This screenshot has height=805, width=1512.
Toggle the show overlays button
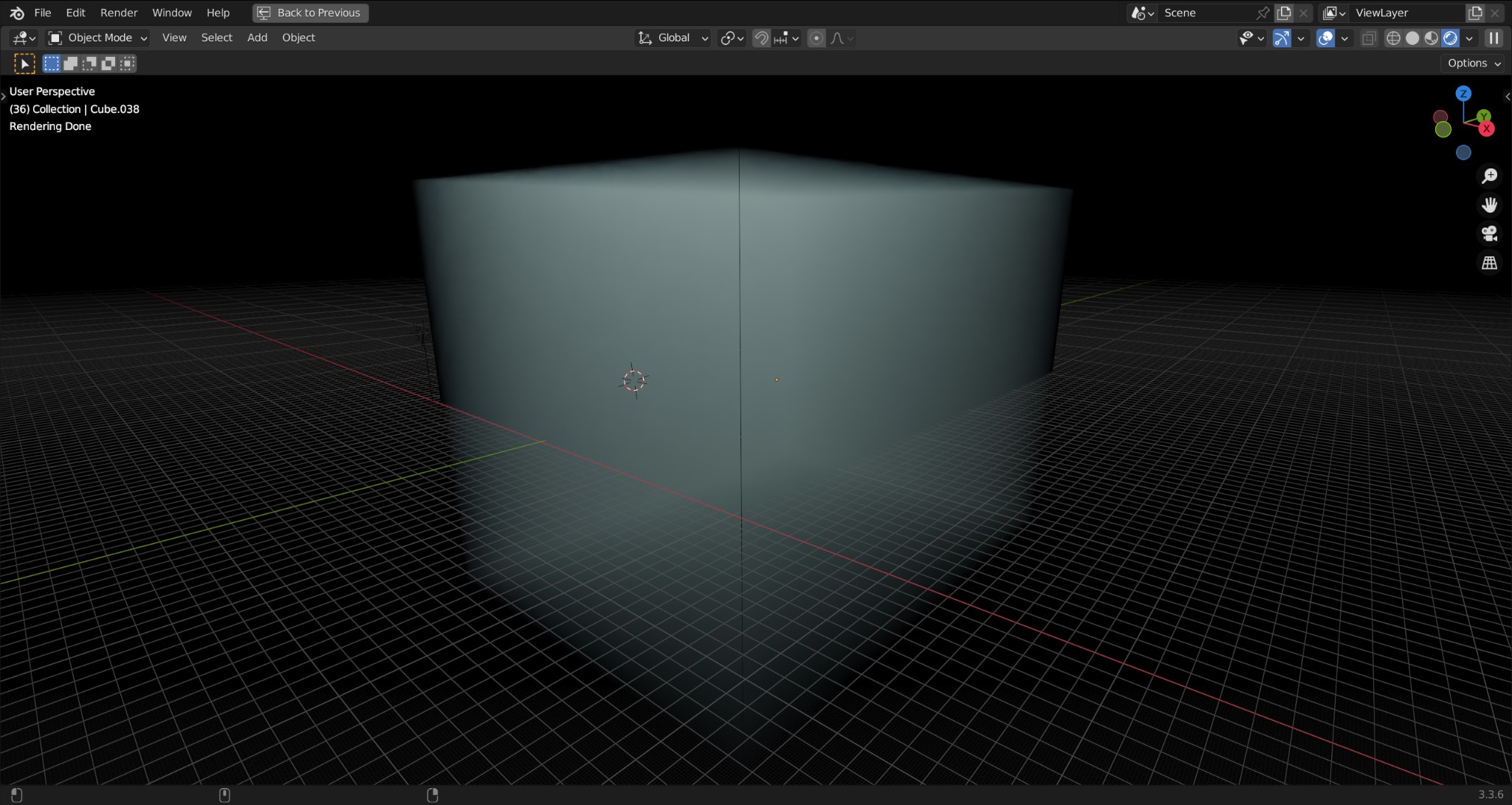(x=1326, y=38)
